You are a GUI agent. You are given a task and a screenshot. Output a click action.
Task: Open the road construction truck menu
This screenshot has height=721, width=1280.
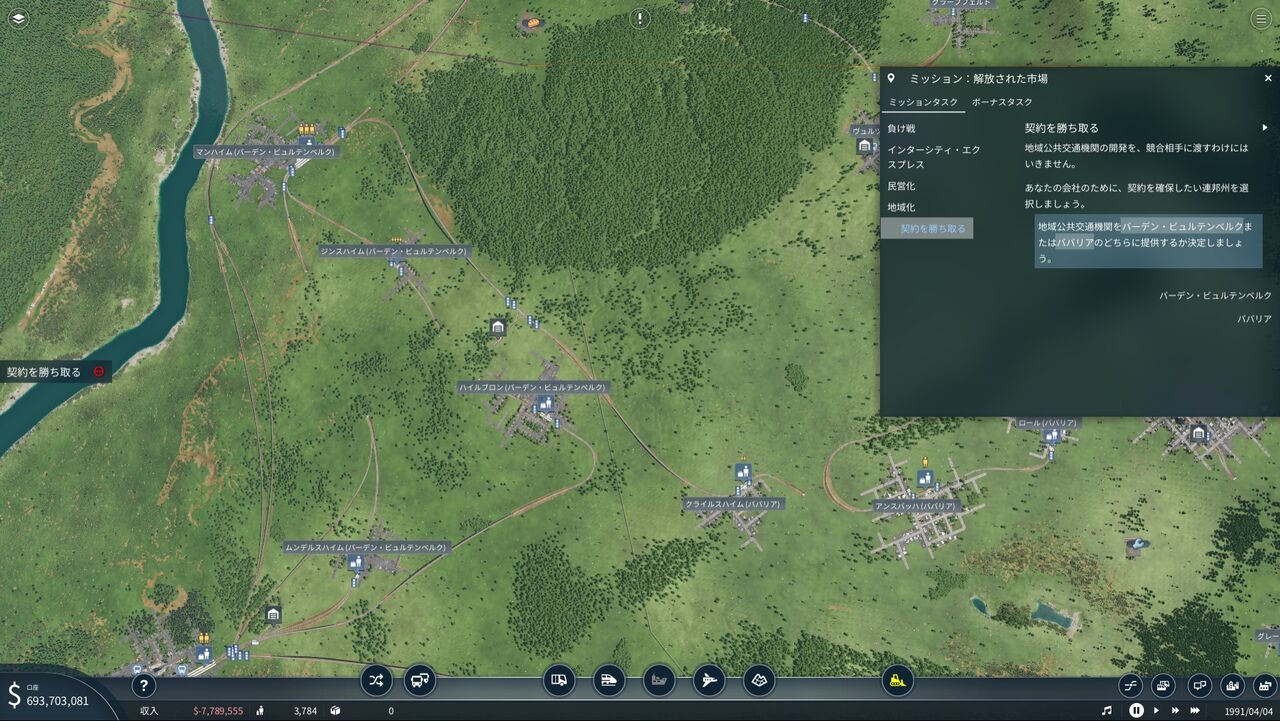pyautogui.click(x=560, y=680)
